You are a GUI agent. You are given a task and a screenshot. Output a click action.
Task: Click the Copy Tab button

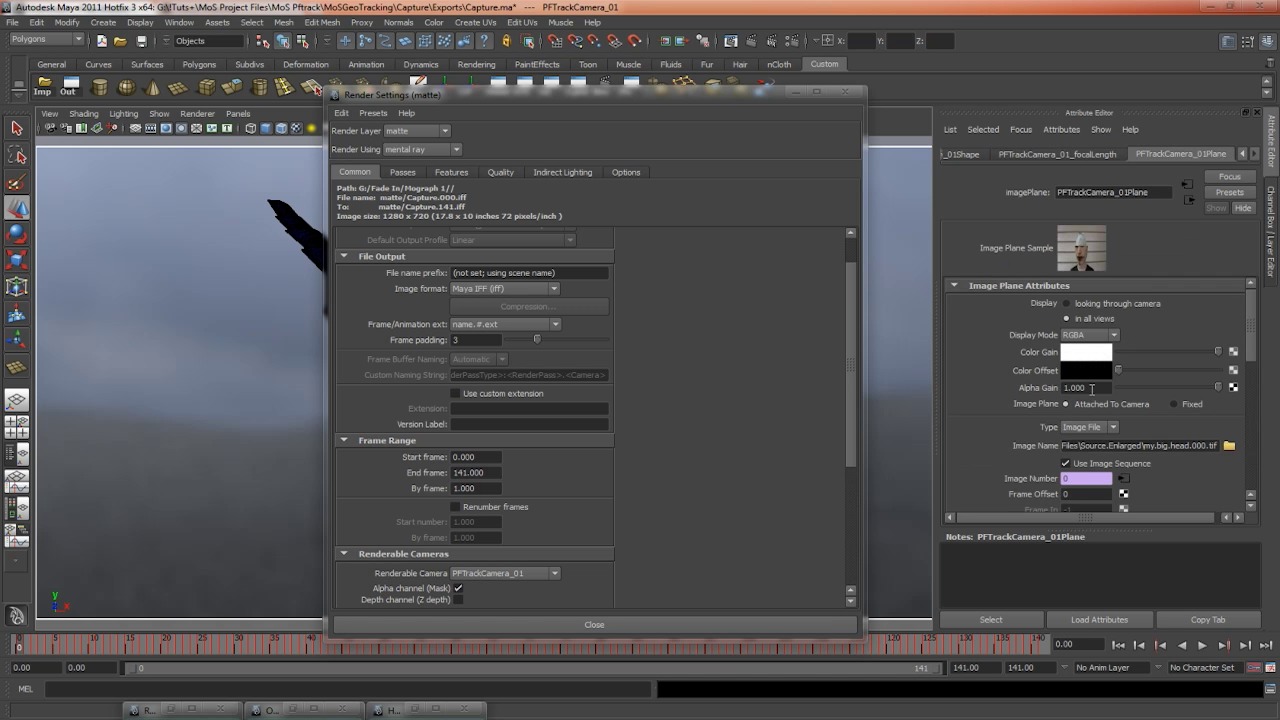[x=1208, y=620]
